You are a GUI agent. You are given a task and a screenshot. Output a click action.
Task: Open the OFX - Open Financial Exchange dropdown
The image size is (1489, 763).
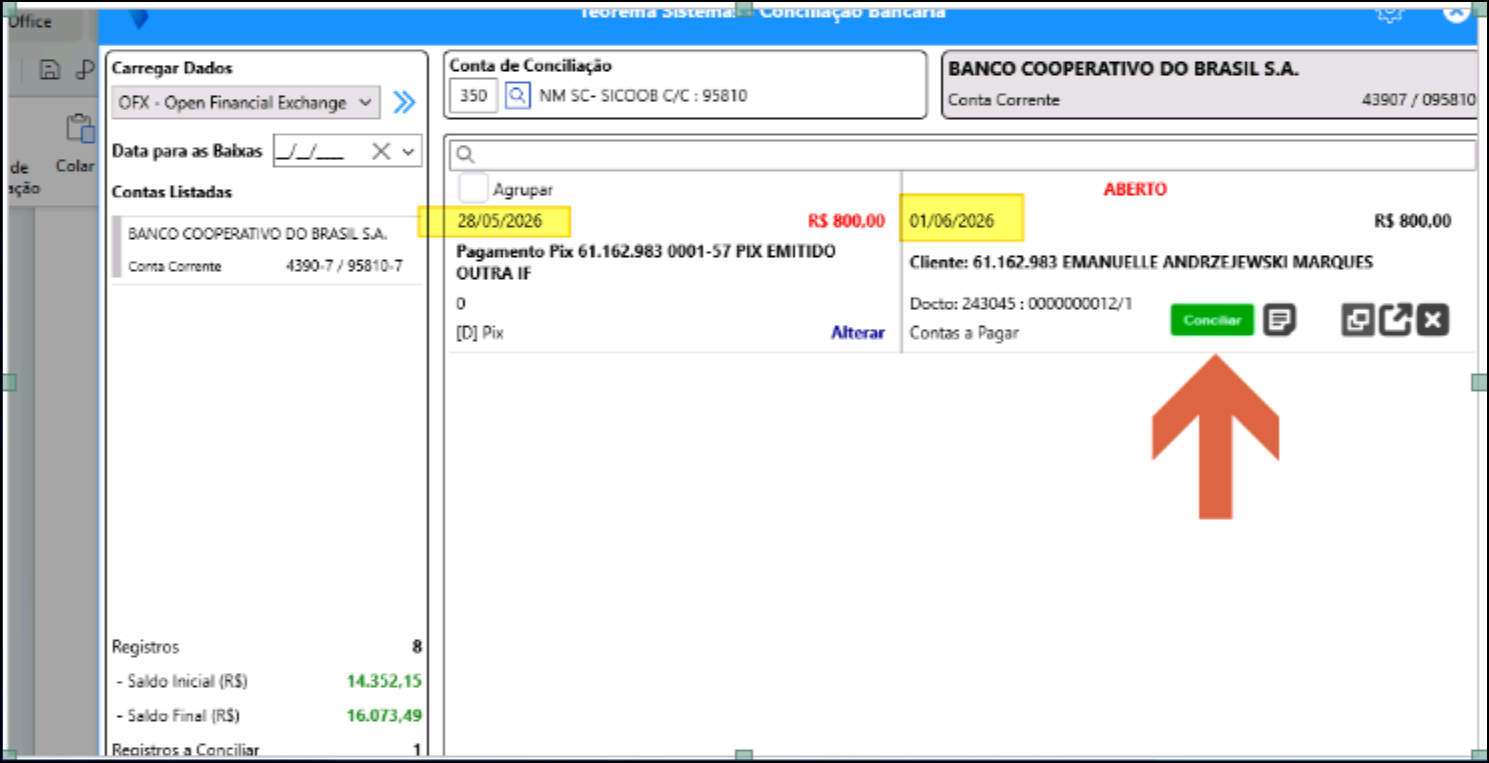tap(245, 102)
